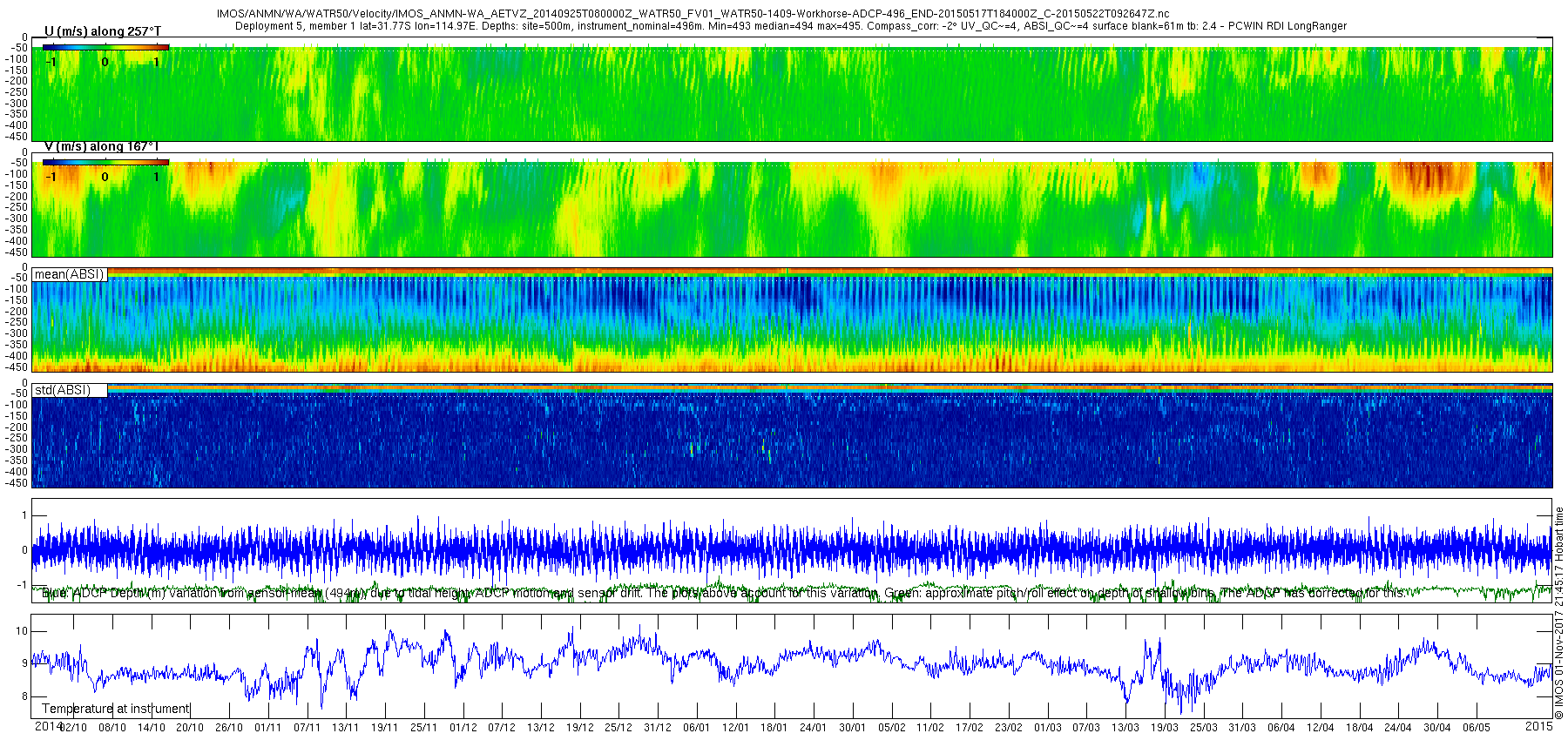Click the '07/03' date tick label
The height and width of the screenshot is (740, 1568).
coord(1086,728)
